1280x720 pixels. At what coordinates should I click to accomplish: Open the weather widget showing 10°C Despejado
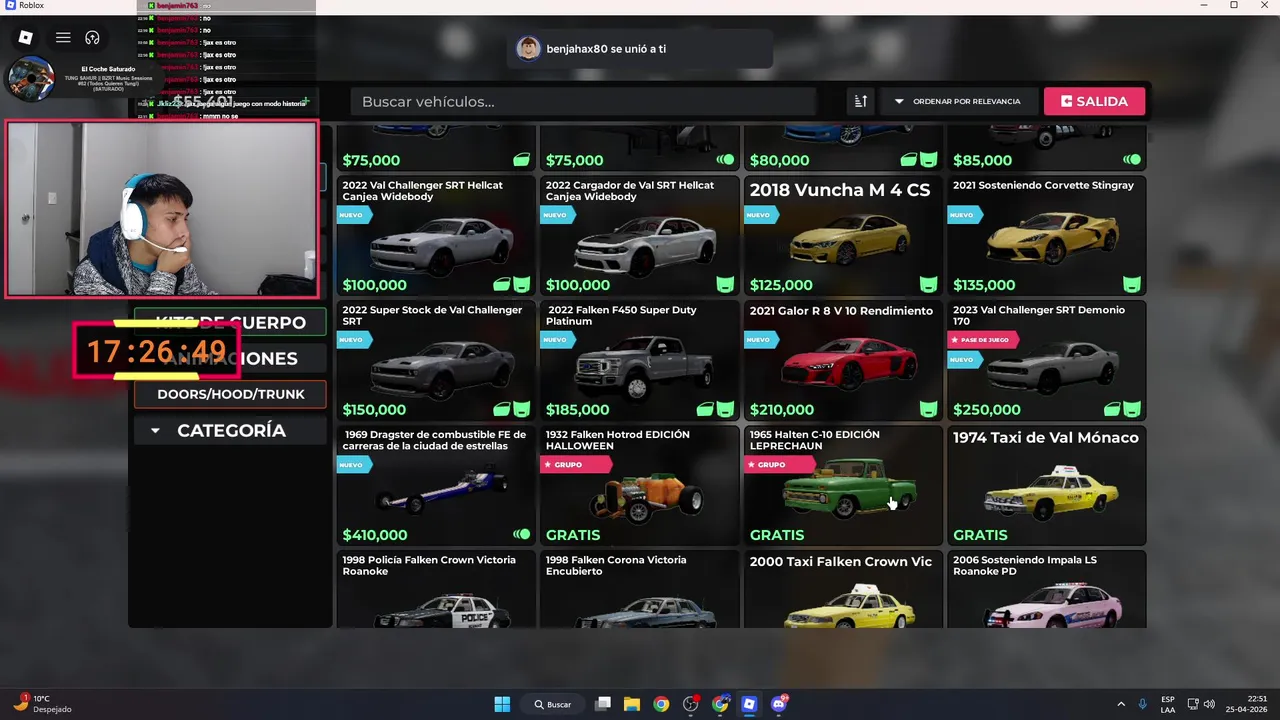click(x=42, y=704)
